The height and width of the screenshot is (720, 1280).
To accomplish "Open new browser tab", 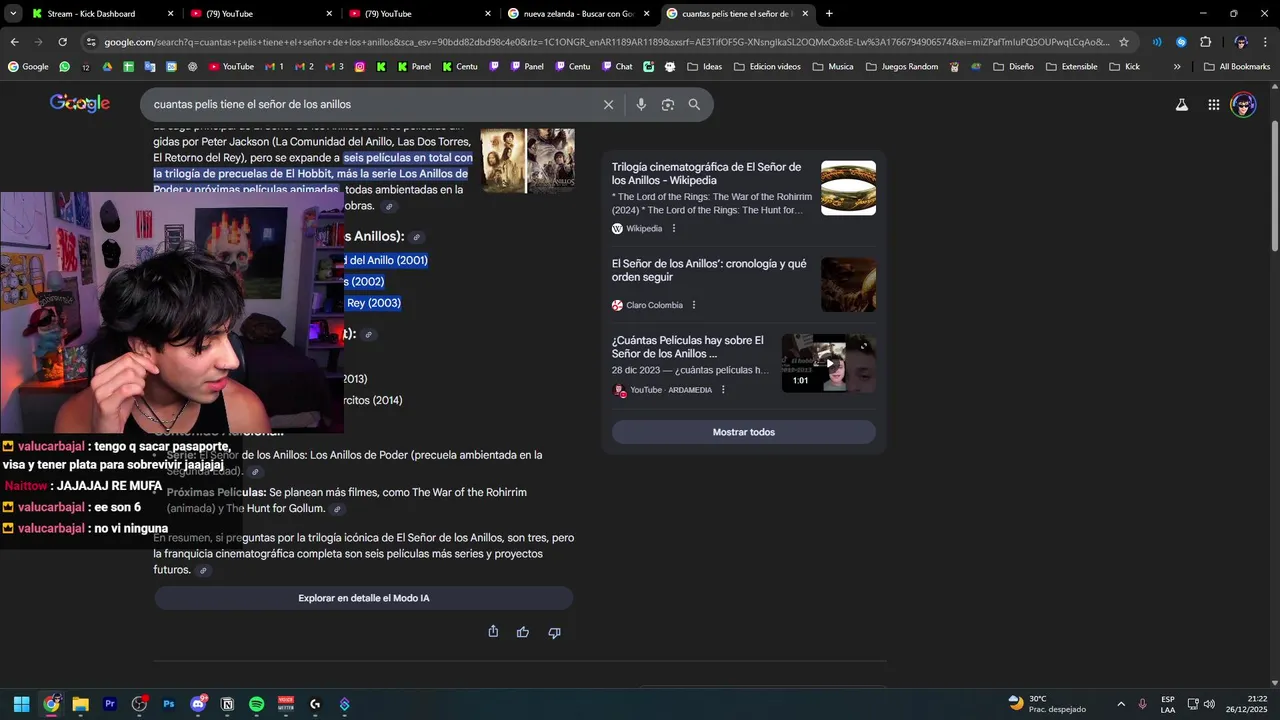I will coord(829,14).
